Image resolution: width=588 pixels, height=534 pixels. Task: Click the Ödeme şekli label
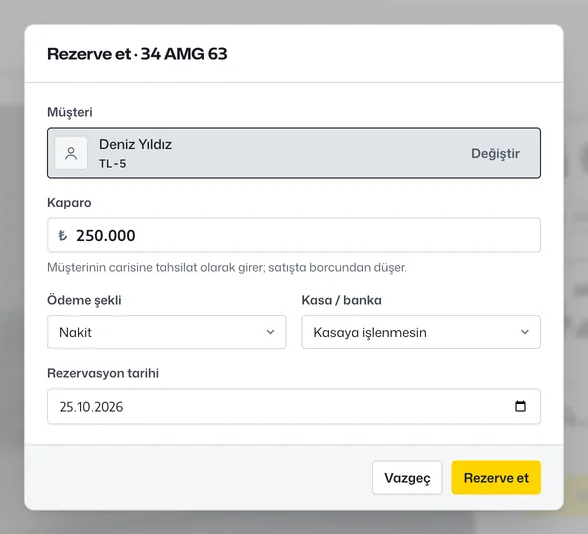click(x=84, y=300)
